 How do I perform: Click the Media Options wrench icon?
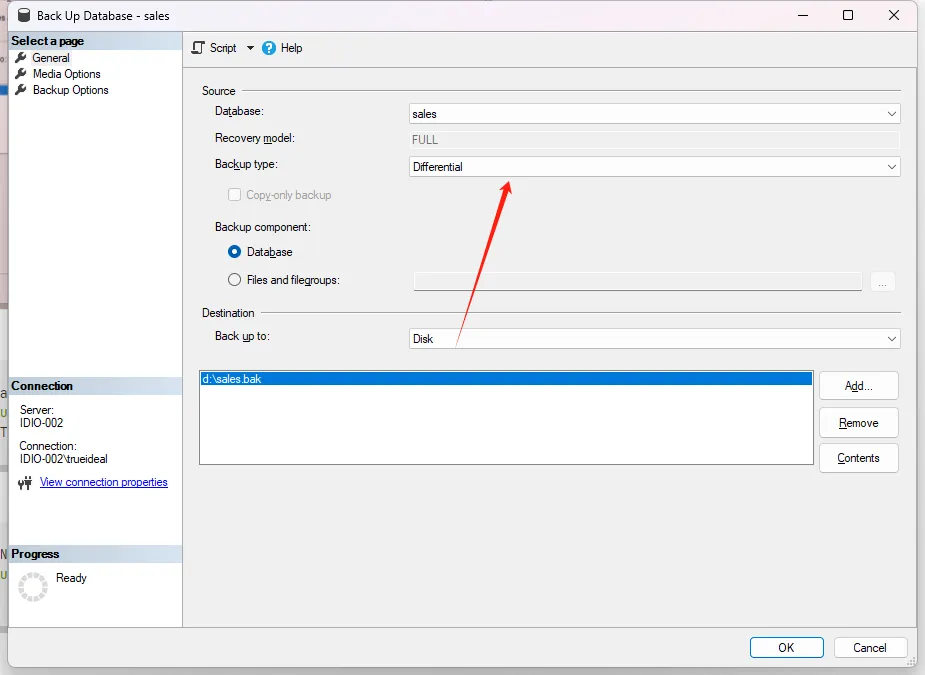21,74
